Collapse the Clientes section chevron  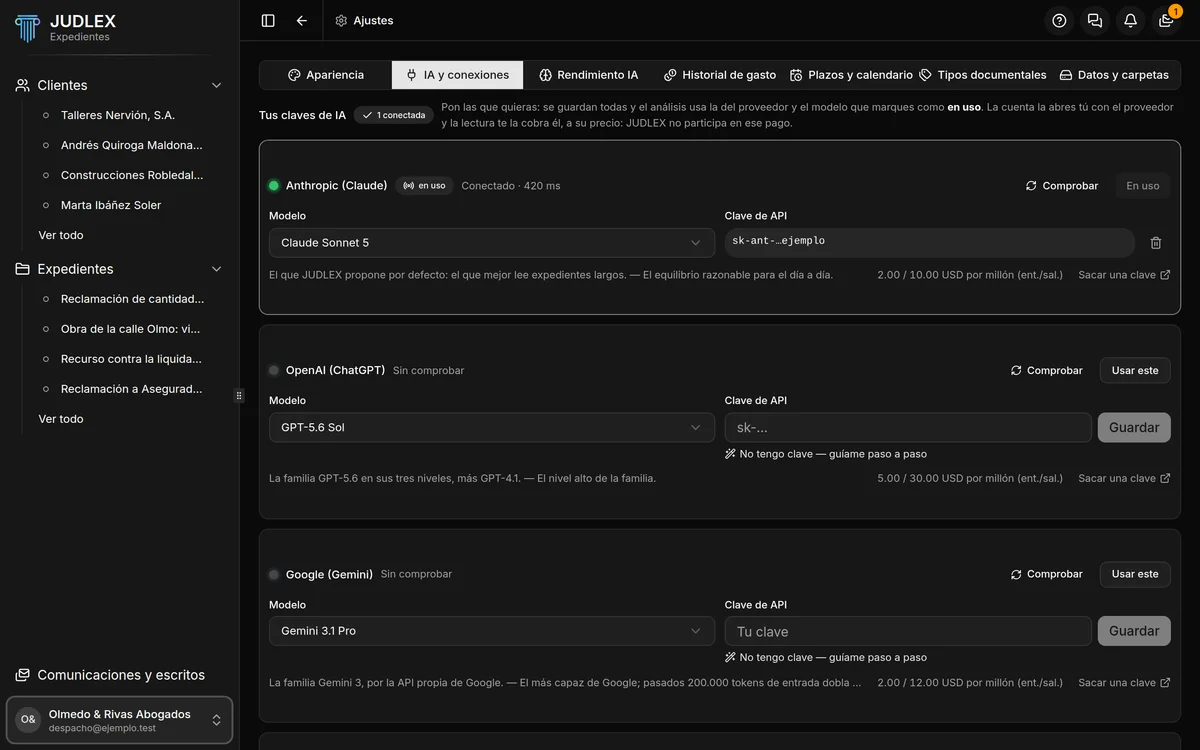216,85
